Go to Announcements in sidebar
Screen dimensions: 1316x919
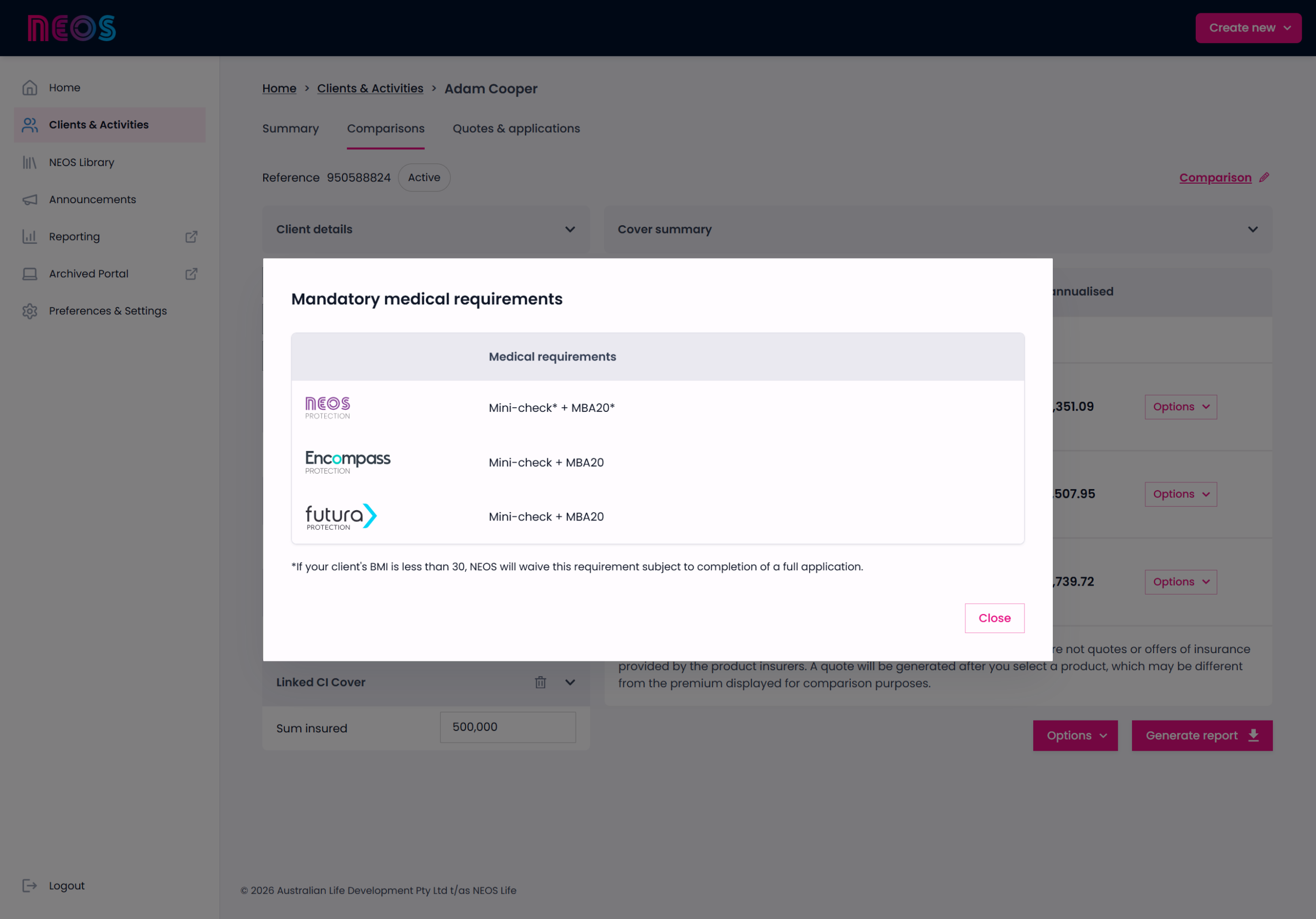(x=109, y=200)
